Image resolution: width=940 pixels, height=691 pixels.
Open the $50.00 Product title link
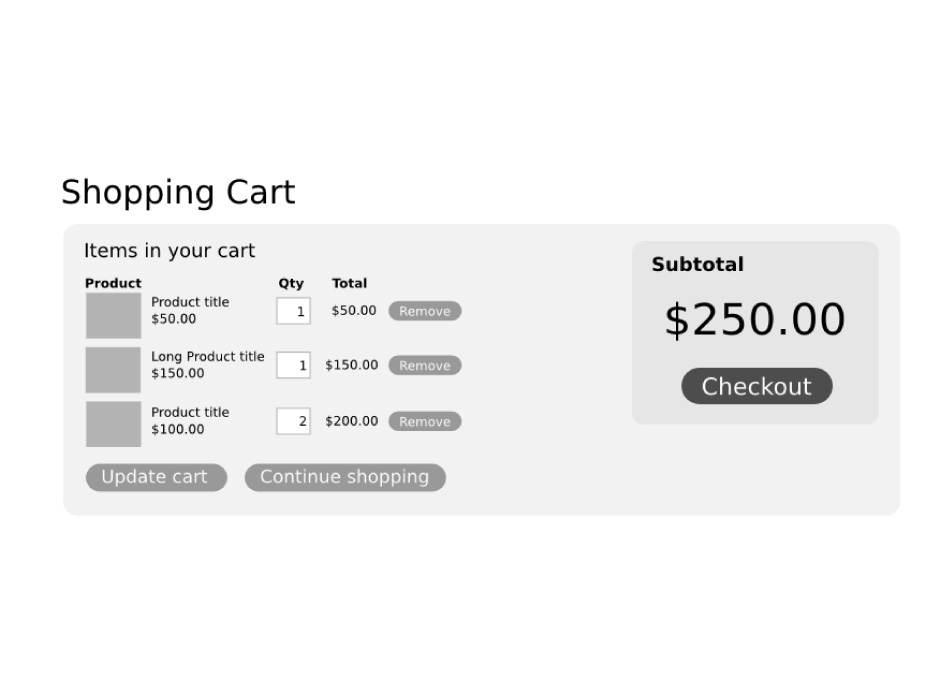pyautogui.click(x=190, y=302)
